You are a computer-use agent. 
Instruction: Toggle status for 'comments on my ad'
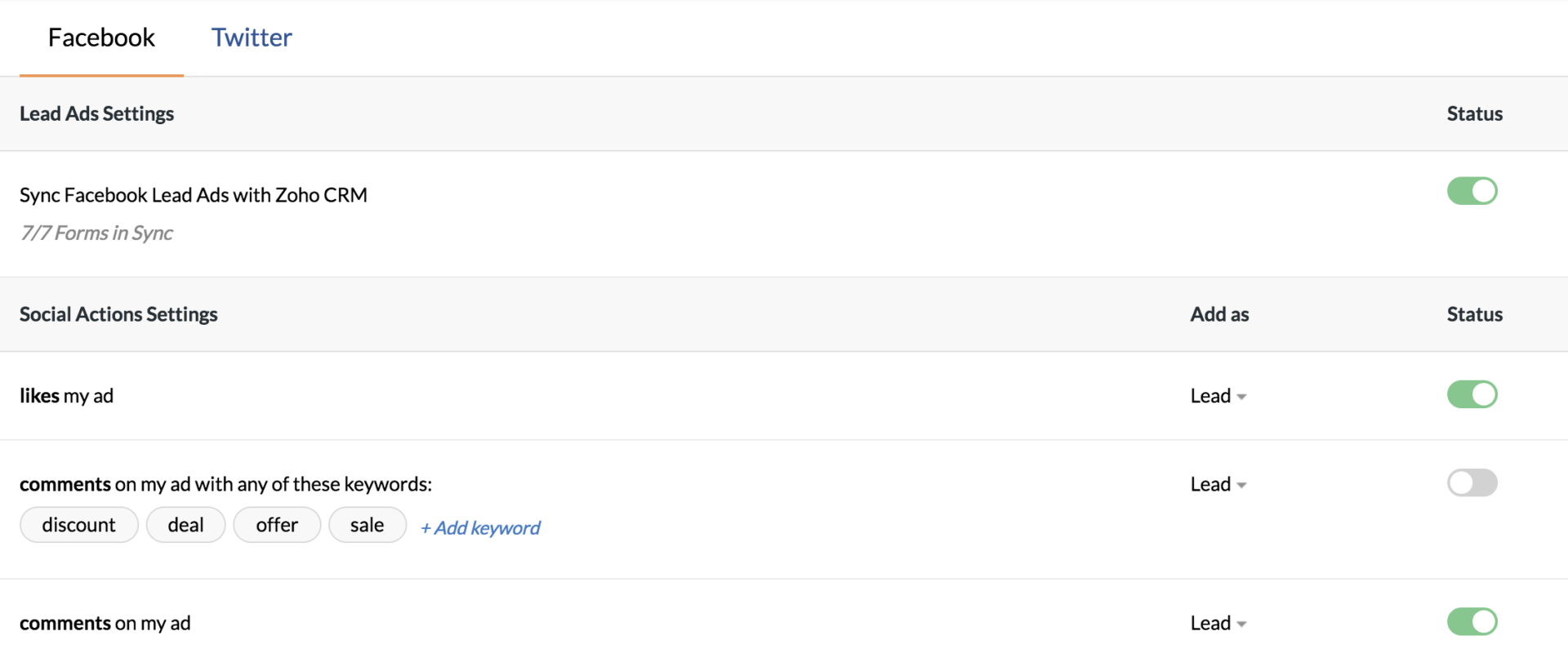click(1472, 621)
